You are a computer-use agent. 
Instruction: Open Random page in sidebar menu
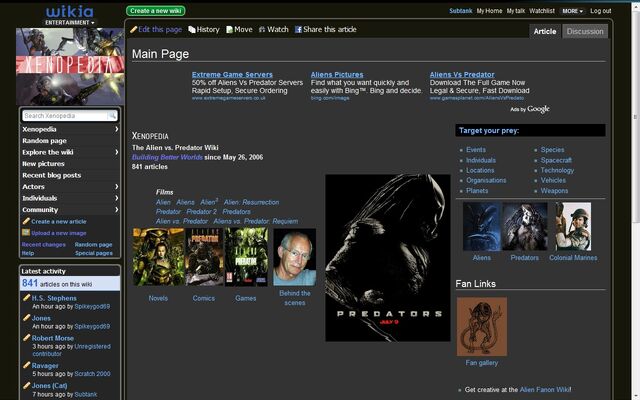pyautogui.click(x=44, y=140)
